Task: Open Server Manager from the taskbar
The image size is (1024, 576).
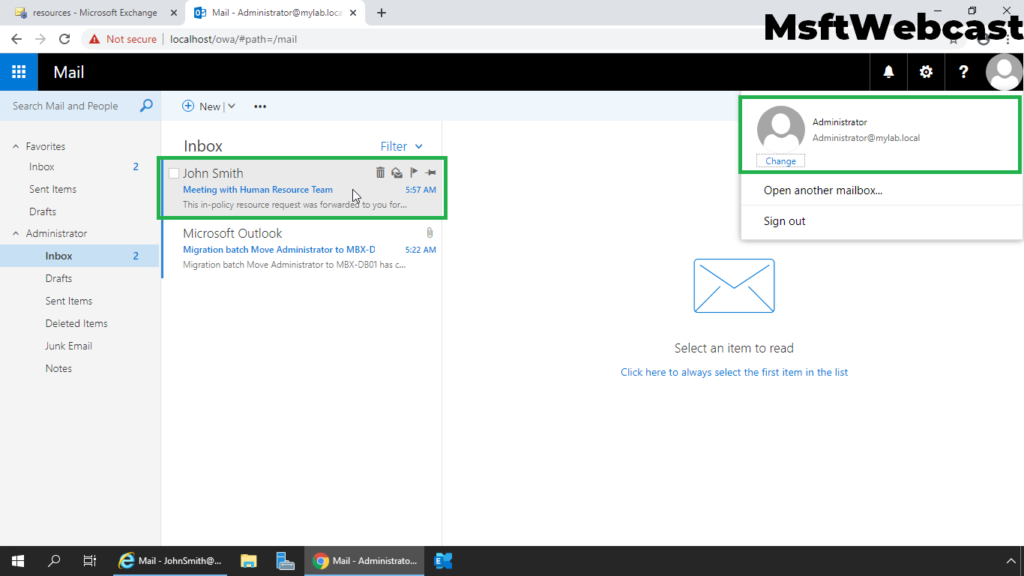Action: point(285,561)
